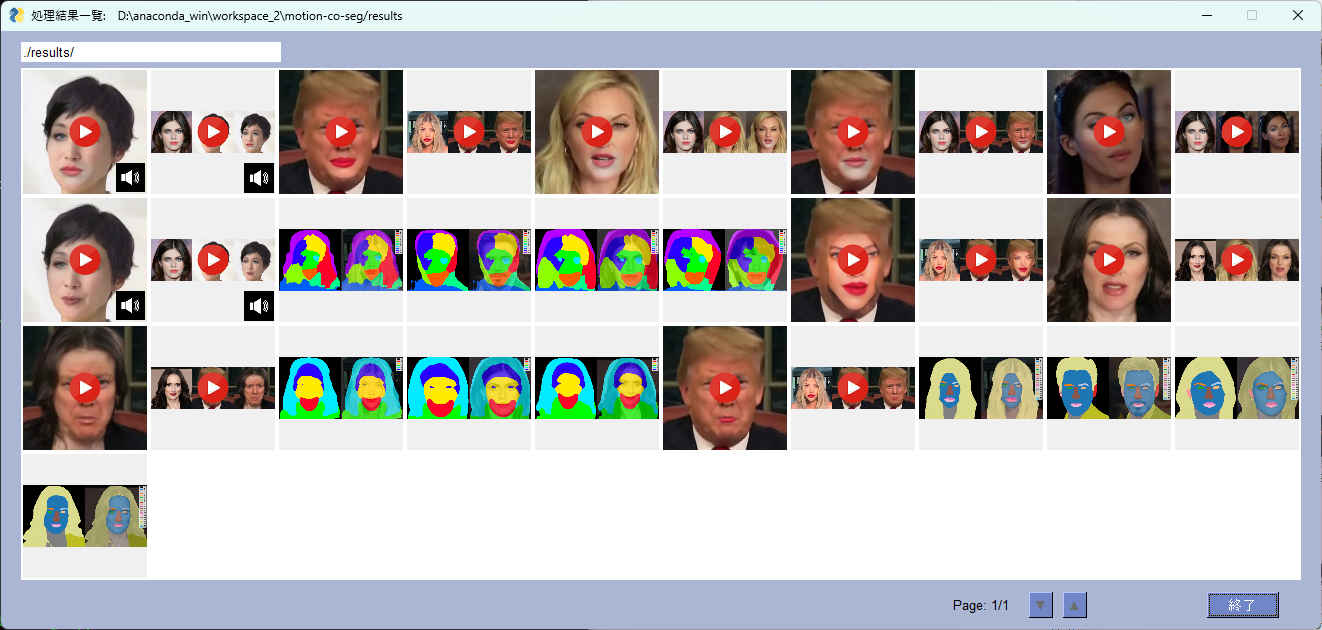1322x630 pixels.
Task: Play second-row face-swapped Trump video
Action: click(852, 260)
